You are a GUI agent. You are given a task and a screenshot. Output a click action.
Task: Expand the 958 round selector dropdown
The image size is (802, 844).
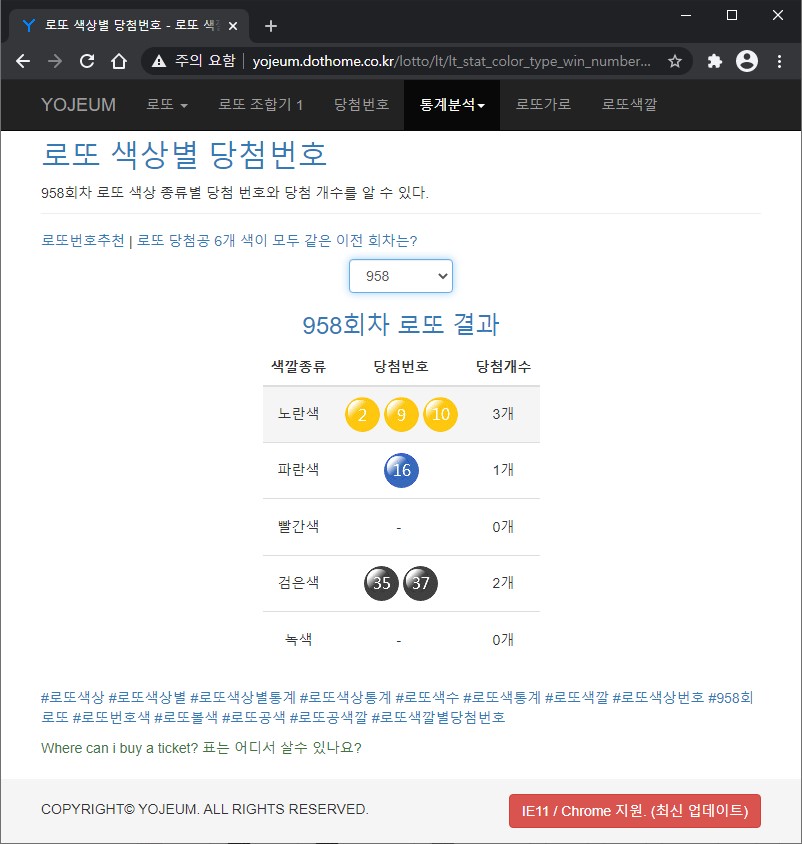click(x=400, y=276)
